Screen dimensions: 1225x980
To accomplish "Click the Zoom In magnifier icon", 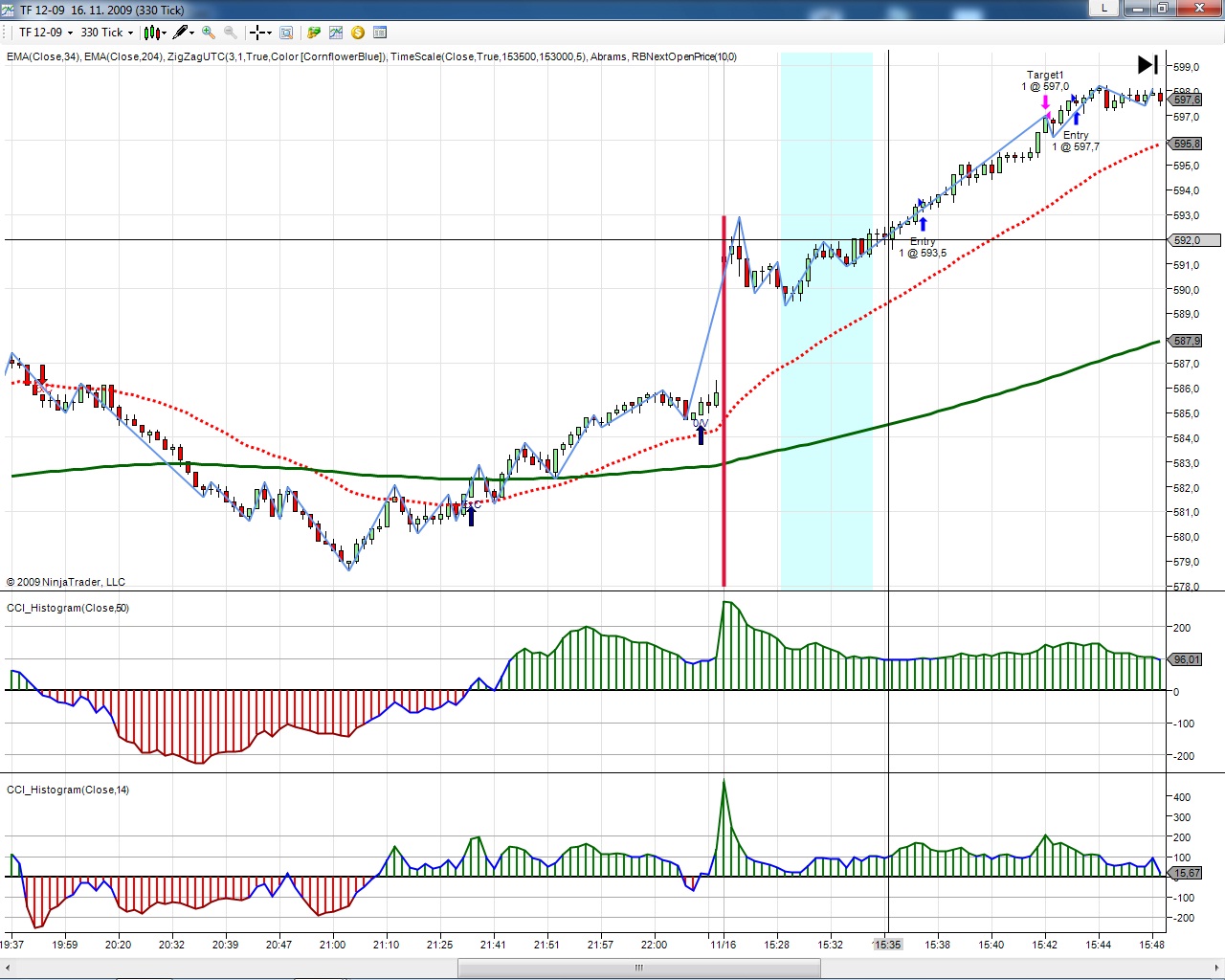I will click(208, 33).
